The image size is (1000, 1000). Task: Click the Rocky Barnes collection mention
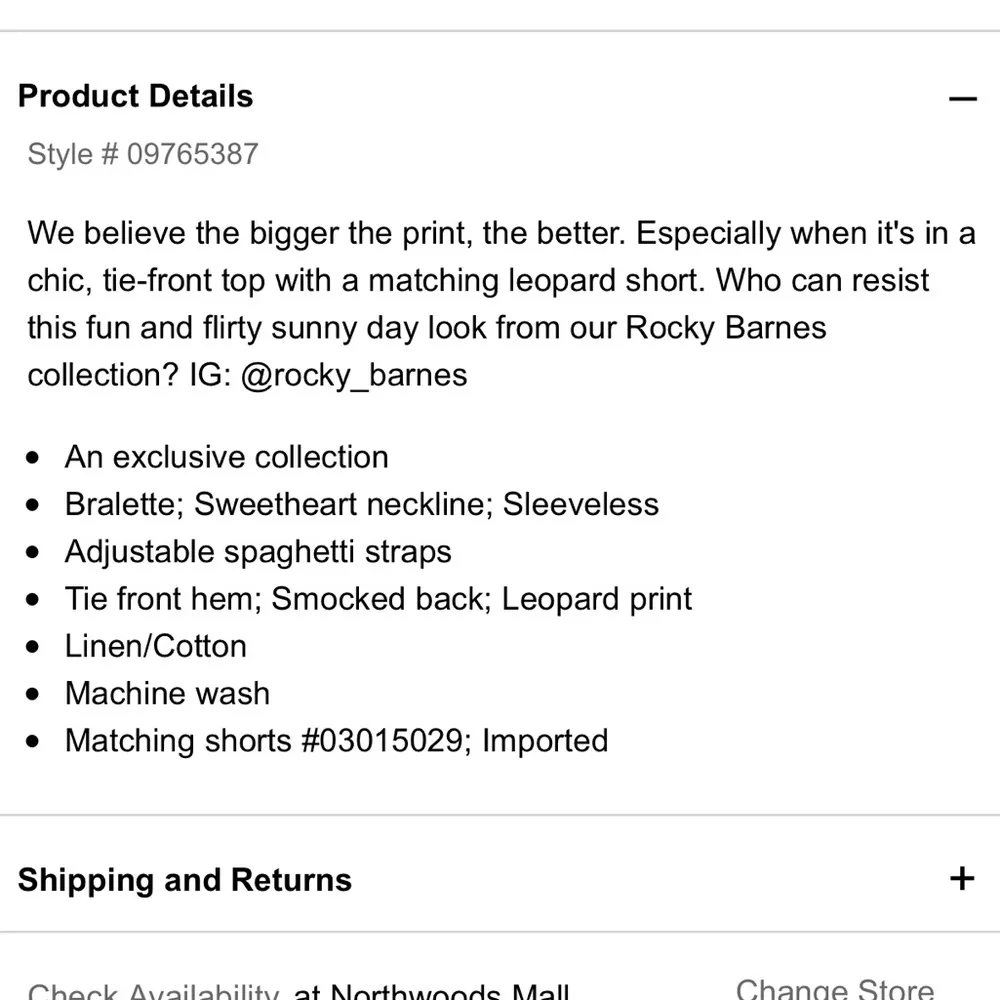click(x=726, y=328)
